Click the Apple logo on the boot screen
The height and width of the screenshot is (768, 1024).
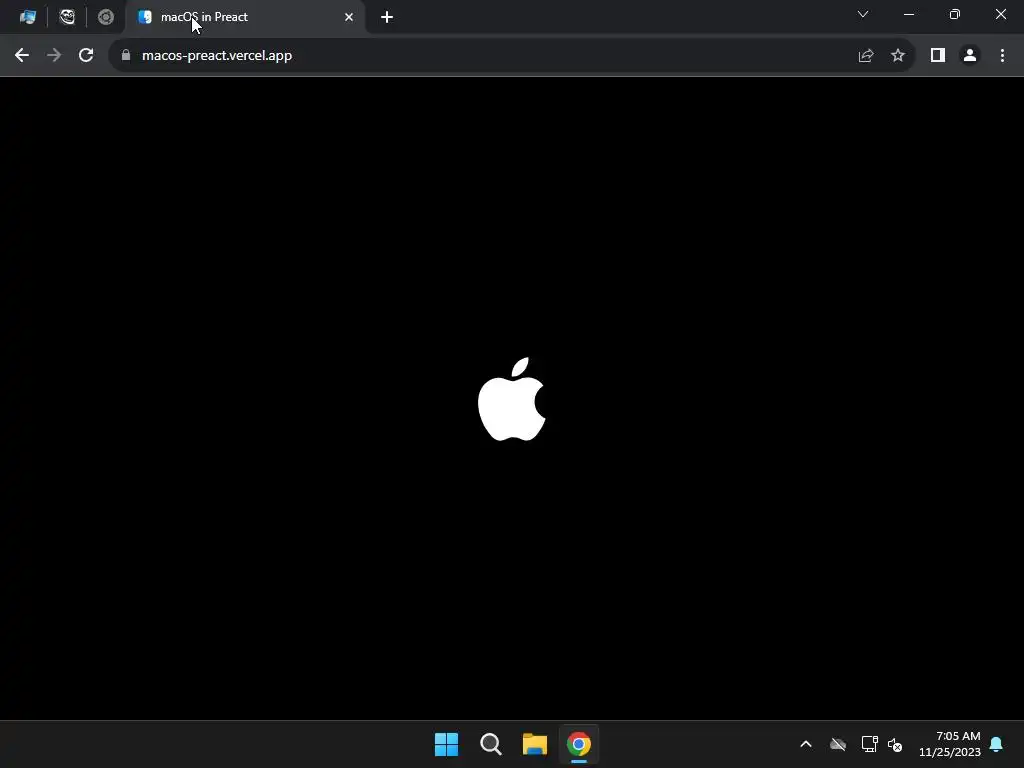click(511, 399)
